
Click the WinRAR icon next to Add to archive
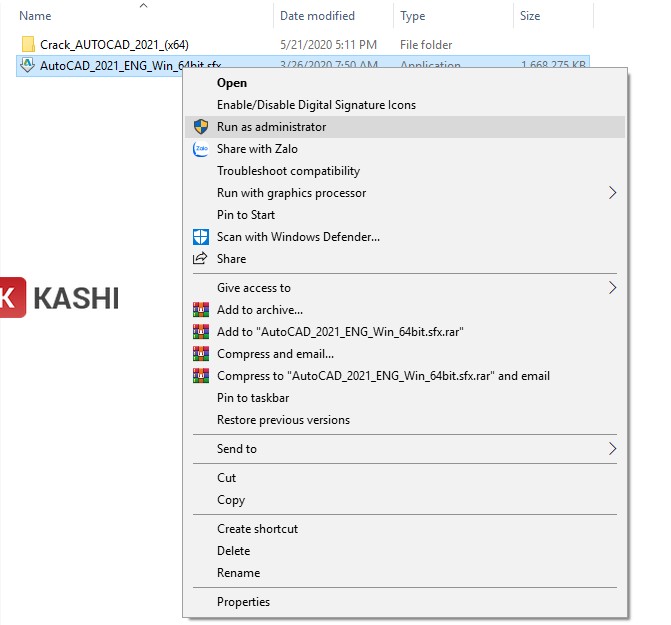[x=201, y=310]
